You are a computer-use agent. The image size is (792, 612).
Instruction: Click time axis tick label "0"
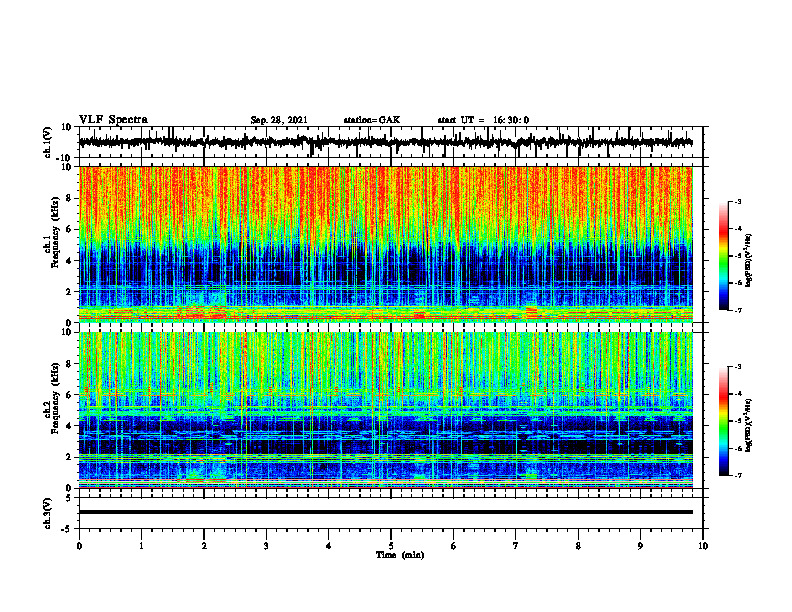tap(79, 546)
